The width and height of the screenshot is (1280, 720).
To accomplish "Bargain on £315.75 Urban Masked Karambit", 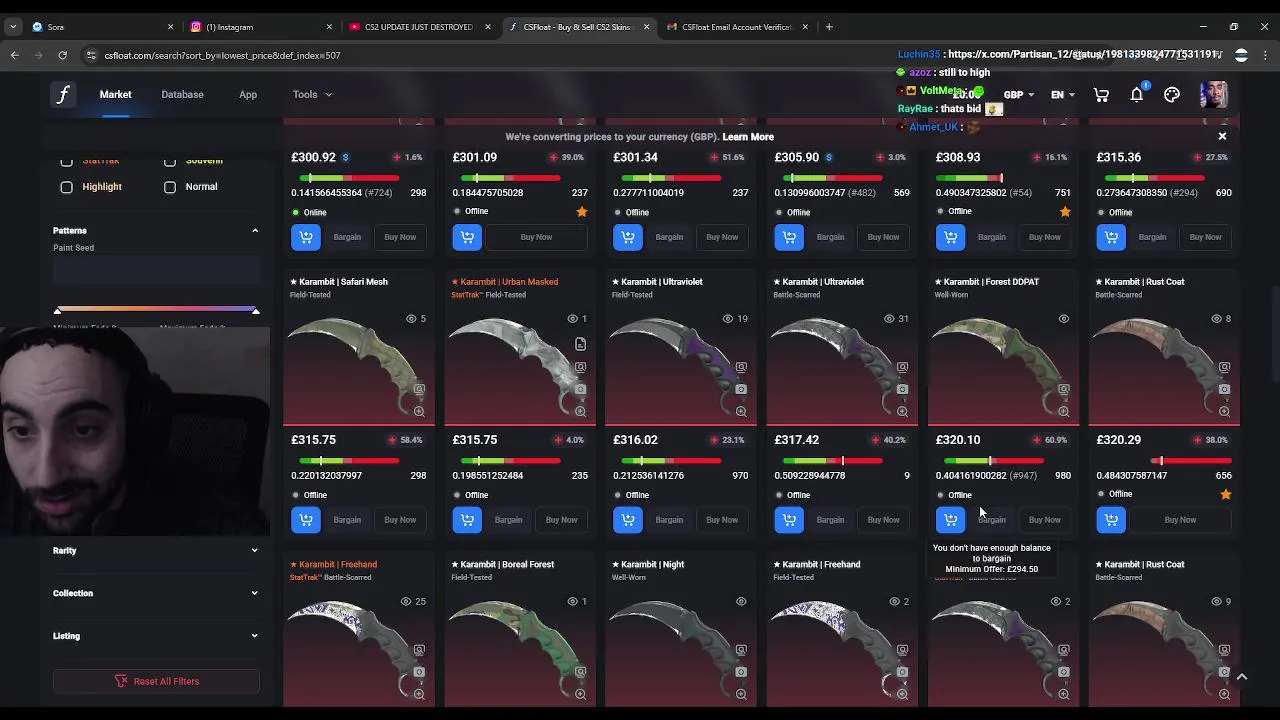I will pos(508,519).
